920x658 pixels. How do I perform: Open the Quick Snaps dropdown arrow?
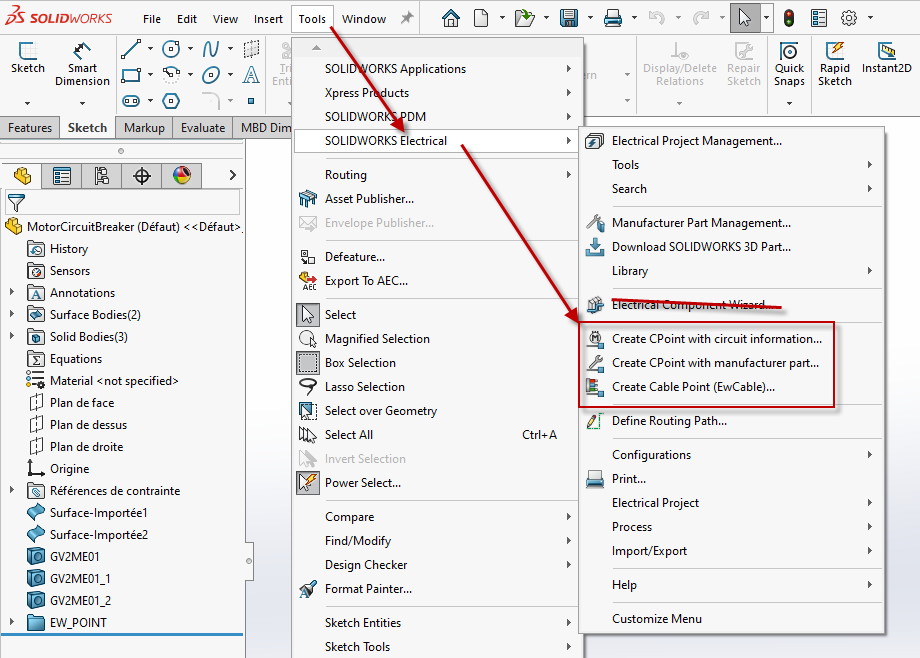[x=789, y=103]
